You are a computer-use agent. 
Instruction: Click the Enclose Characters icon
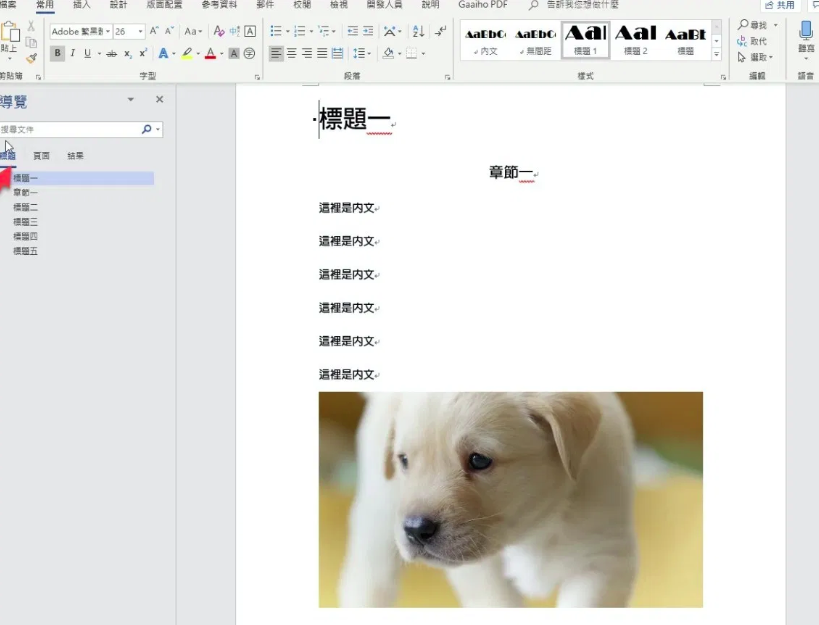(250, 53)
